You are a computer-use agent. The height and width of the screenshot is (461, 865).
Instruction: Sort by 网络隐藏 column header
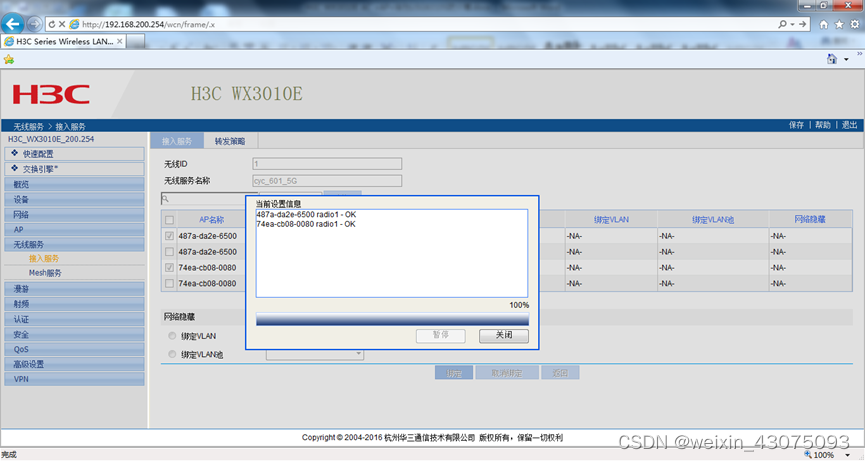point(810,219)
